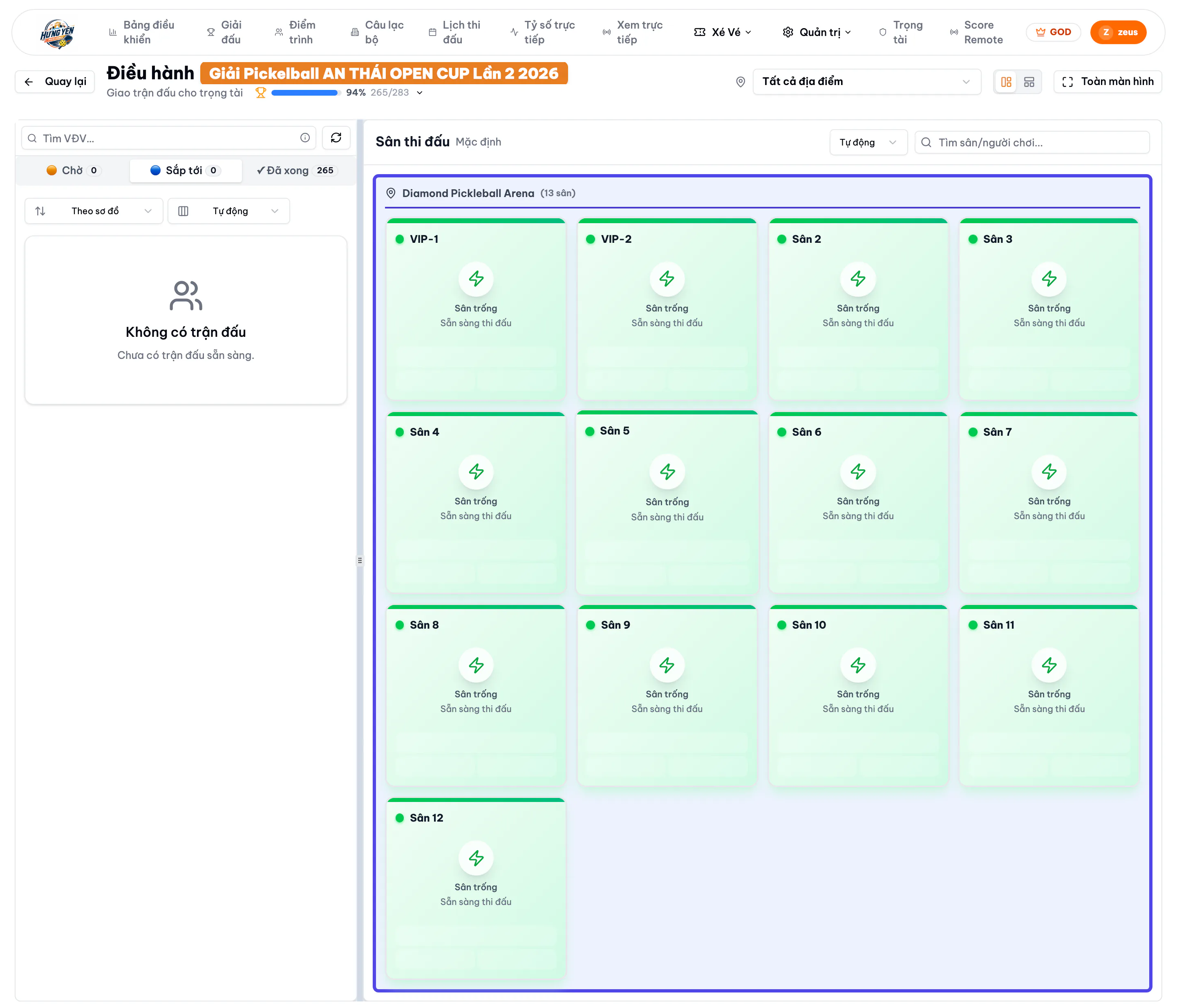This screenshot has width=1177, height=1008.
Task: Expand the progress 265/283 chevron
Action: tap(420, 93)
